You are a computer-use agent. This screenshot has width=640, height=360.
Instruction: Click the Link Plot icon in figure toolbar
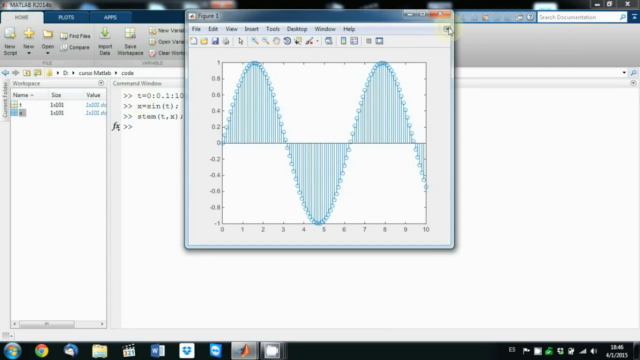pos(329,41)
